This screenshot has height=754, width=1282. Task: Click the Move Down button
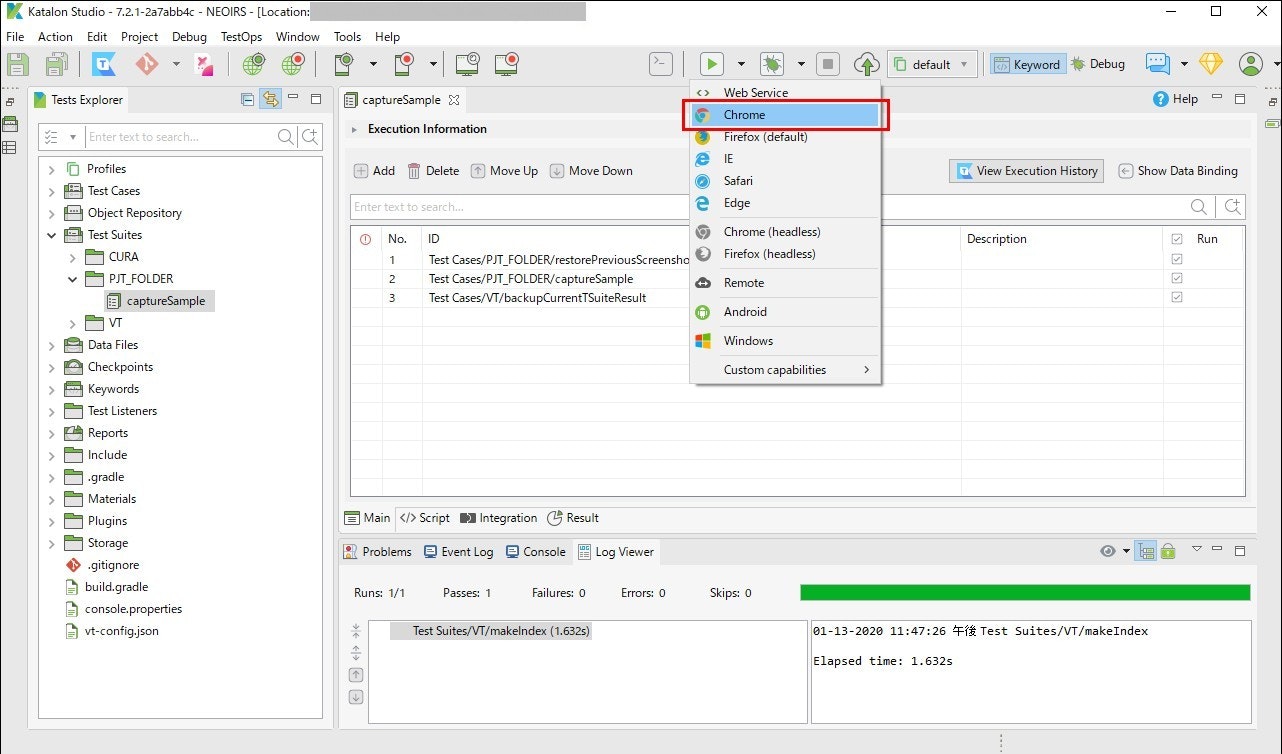(591, 171)
